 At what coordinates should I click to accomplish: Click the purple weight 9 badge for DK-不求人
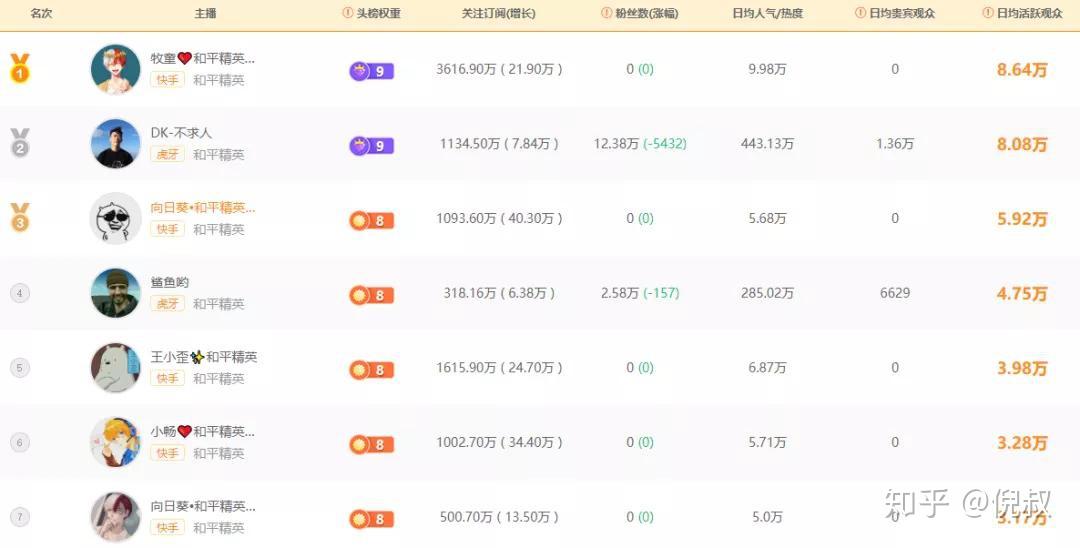point(371,146)
